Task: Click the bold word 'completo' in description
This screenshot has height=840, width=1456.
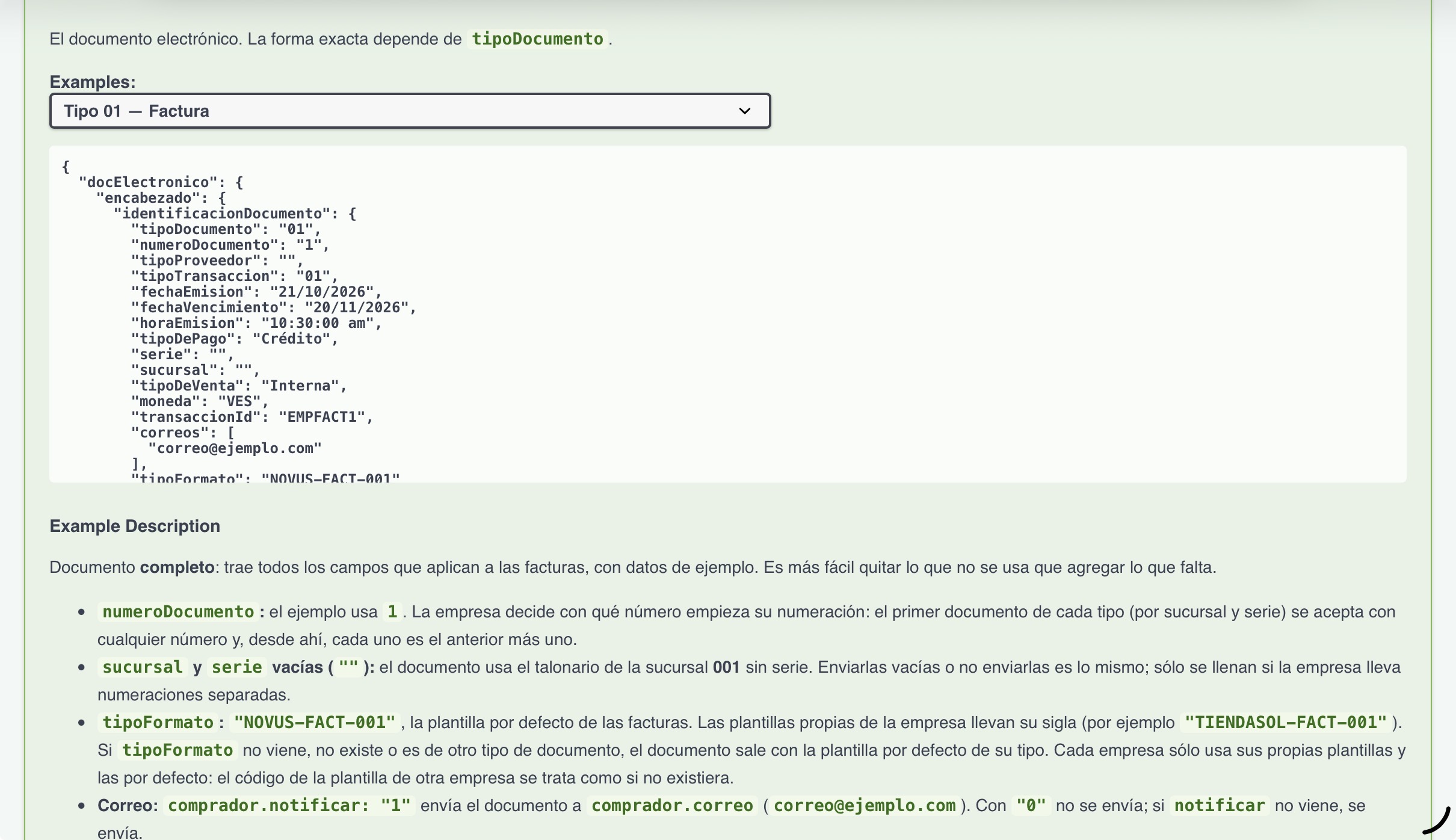Action: (x=177, y=567)
